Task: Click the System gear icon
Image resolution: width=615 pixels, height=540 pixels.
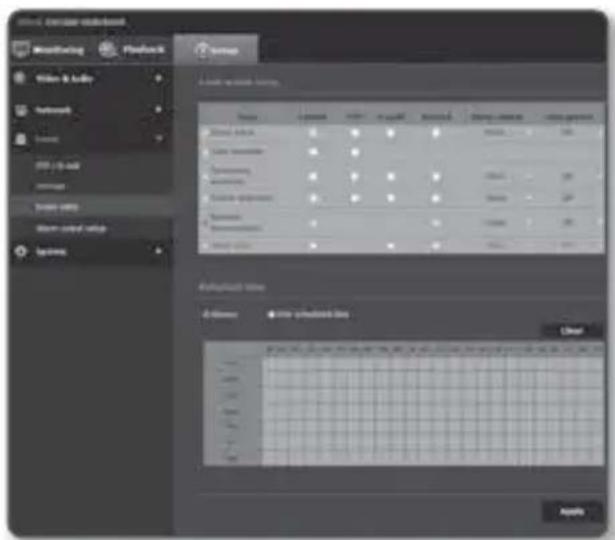Action: coord(20,251)
